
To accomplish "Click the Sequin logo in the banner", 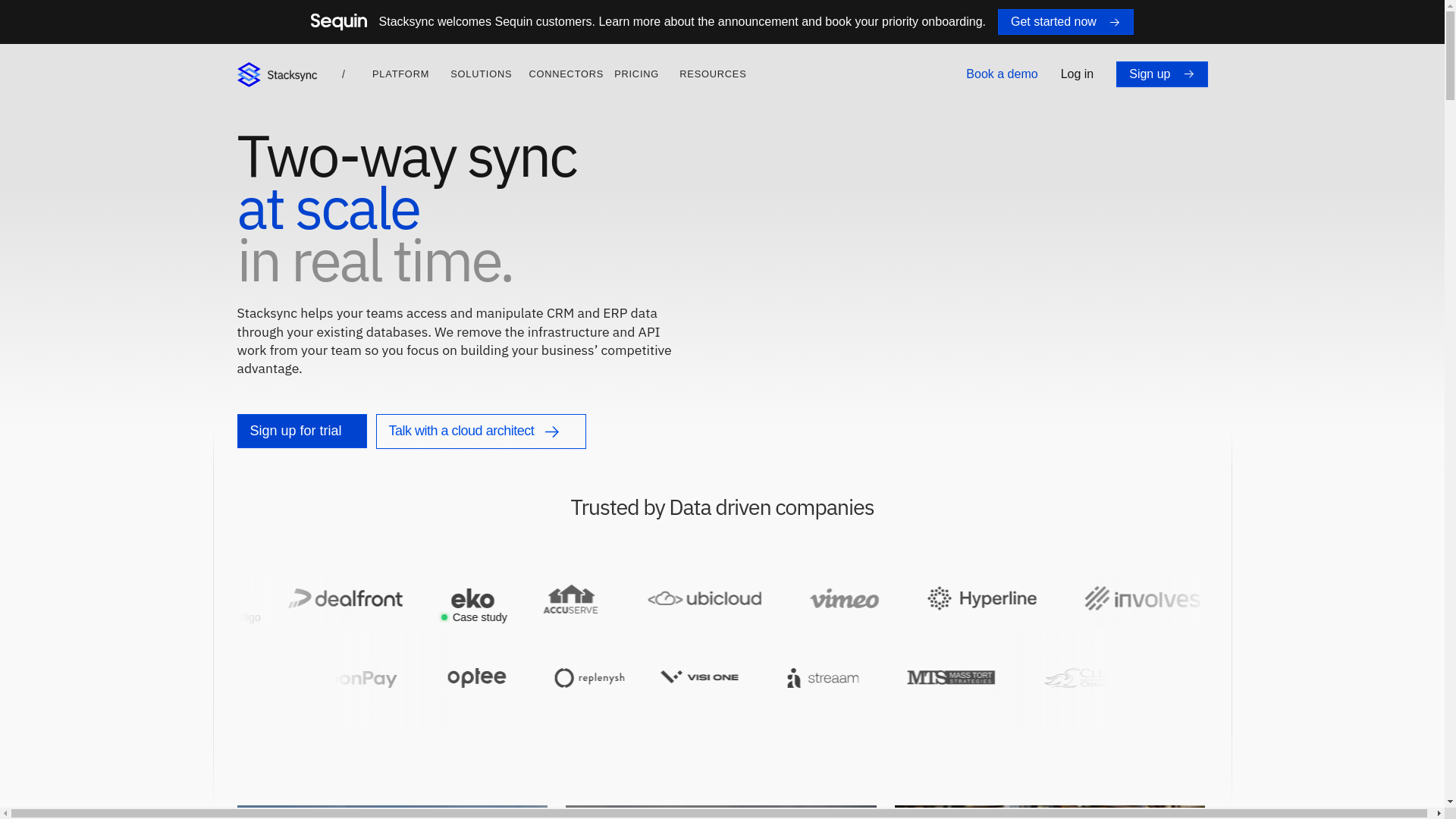I will [338, 22].
